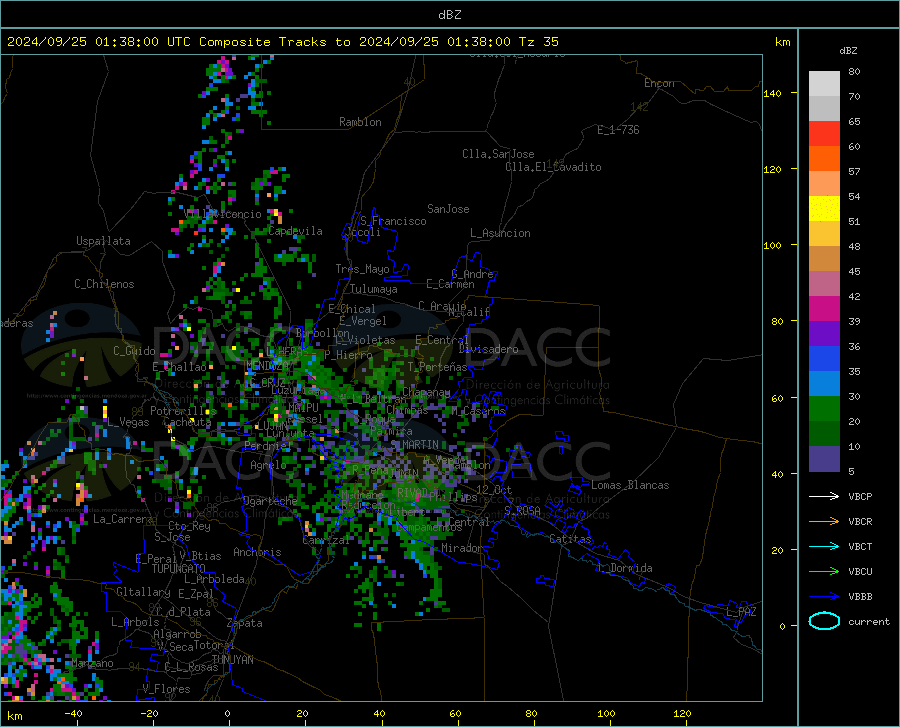This screenshot has height=727, width=900.
Task: Click the 'Ramblon' map label
Action: [x=360, y=122]
